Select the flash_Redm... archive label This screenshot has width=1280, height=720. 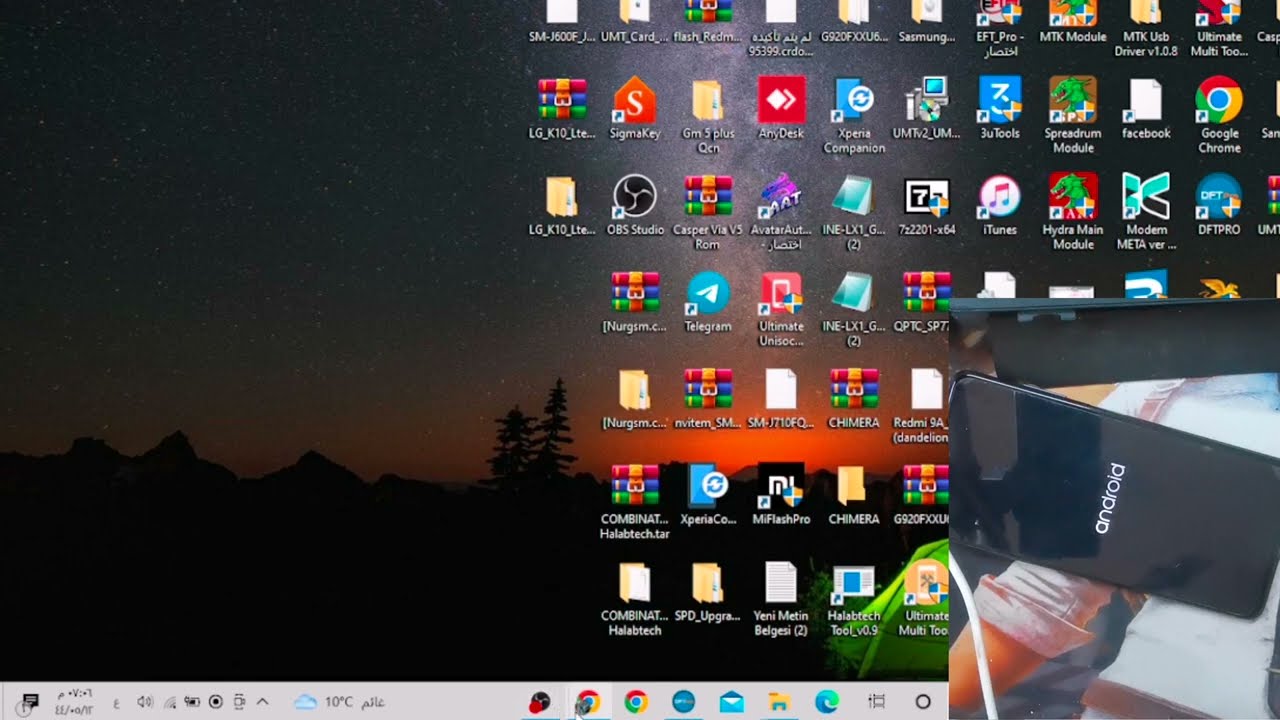(708, 37)
